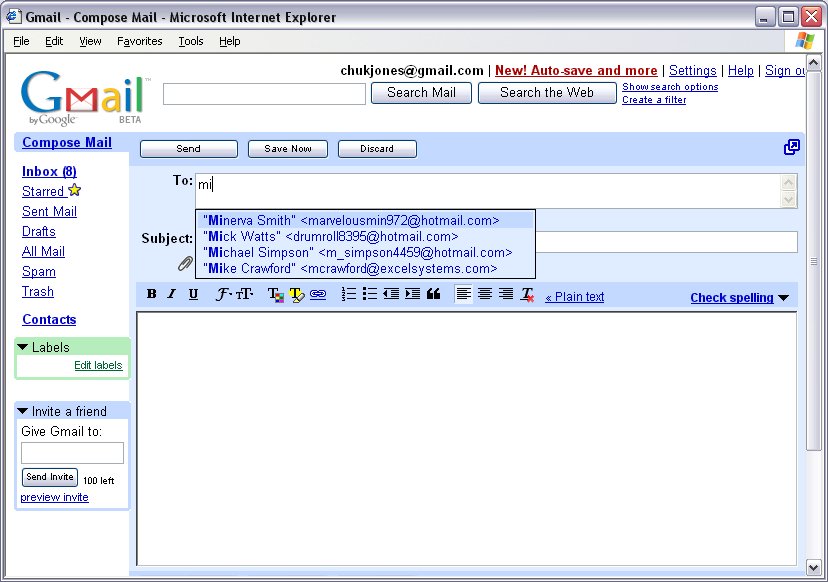
Task: Open the Tools menu
Action: pyautogui.click(x=191, y=41)
